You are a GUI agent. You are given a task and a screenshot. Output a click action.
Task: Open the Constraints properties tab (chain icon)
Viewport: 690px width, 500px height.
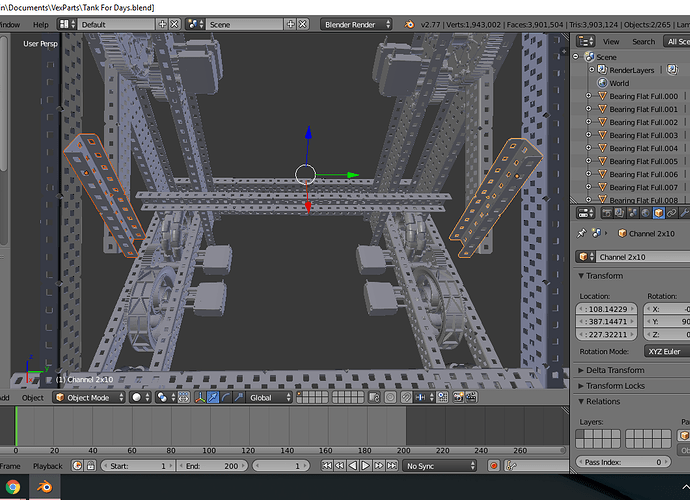(x=671, y=213)
